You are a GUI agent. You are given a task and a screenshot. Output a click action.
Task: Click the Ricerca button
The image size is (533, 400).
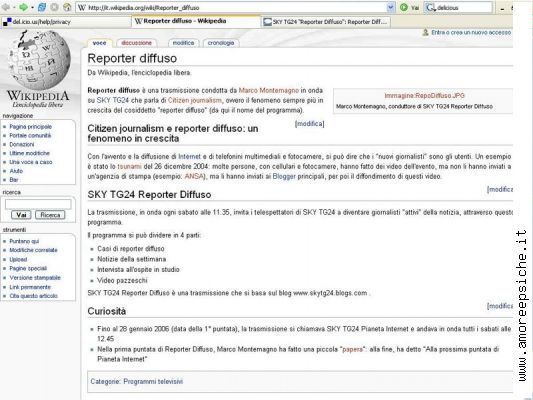pos(50,215)
